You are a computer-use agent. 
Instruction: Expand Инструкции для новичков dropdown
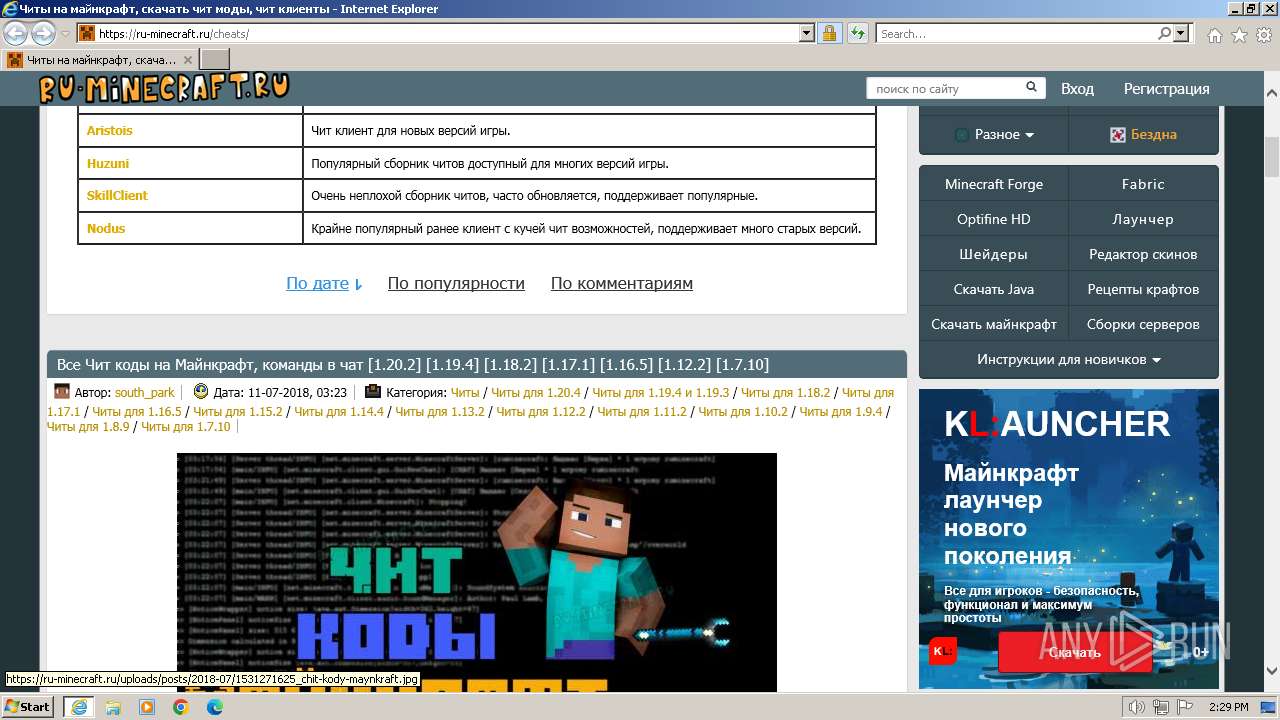click(1069, 359)
